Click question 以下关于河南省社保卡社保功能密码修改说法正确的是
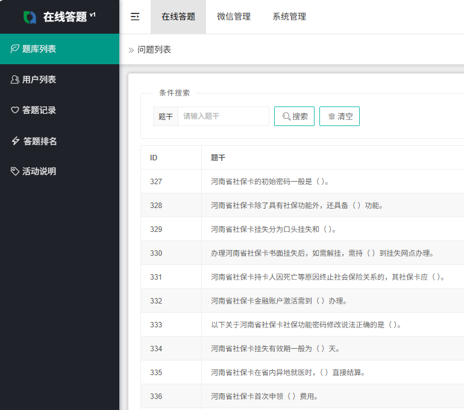465x410 pixels. pyautogui.click(x=306, y=325)
